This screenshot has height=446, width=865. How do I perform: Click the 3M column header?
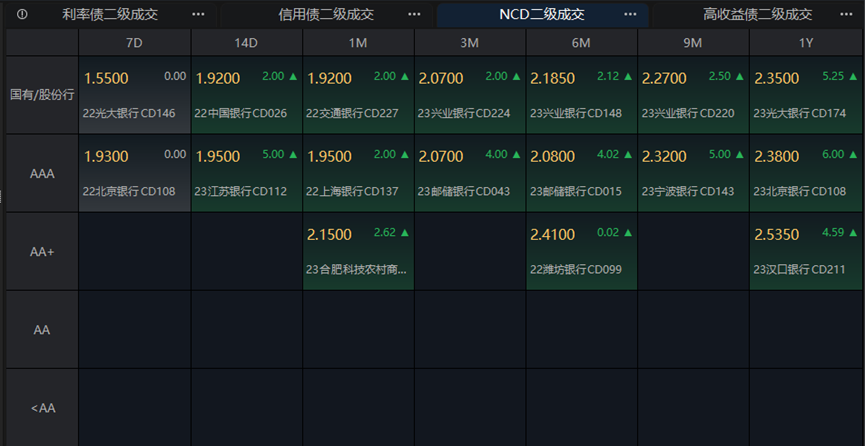pyautogui.click(x=470, y=43)
